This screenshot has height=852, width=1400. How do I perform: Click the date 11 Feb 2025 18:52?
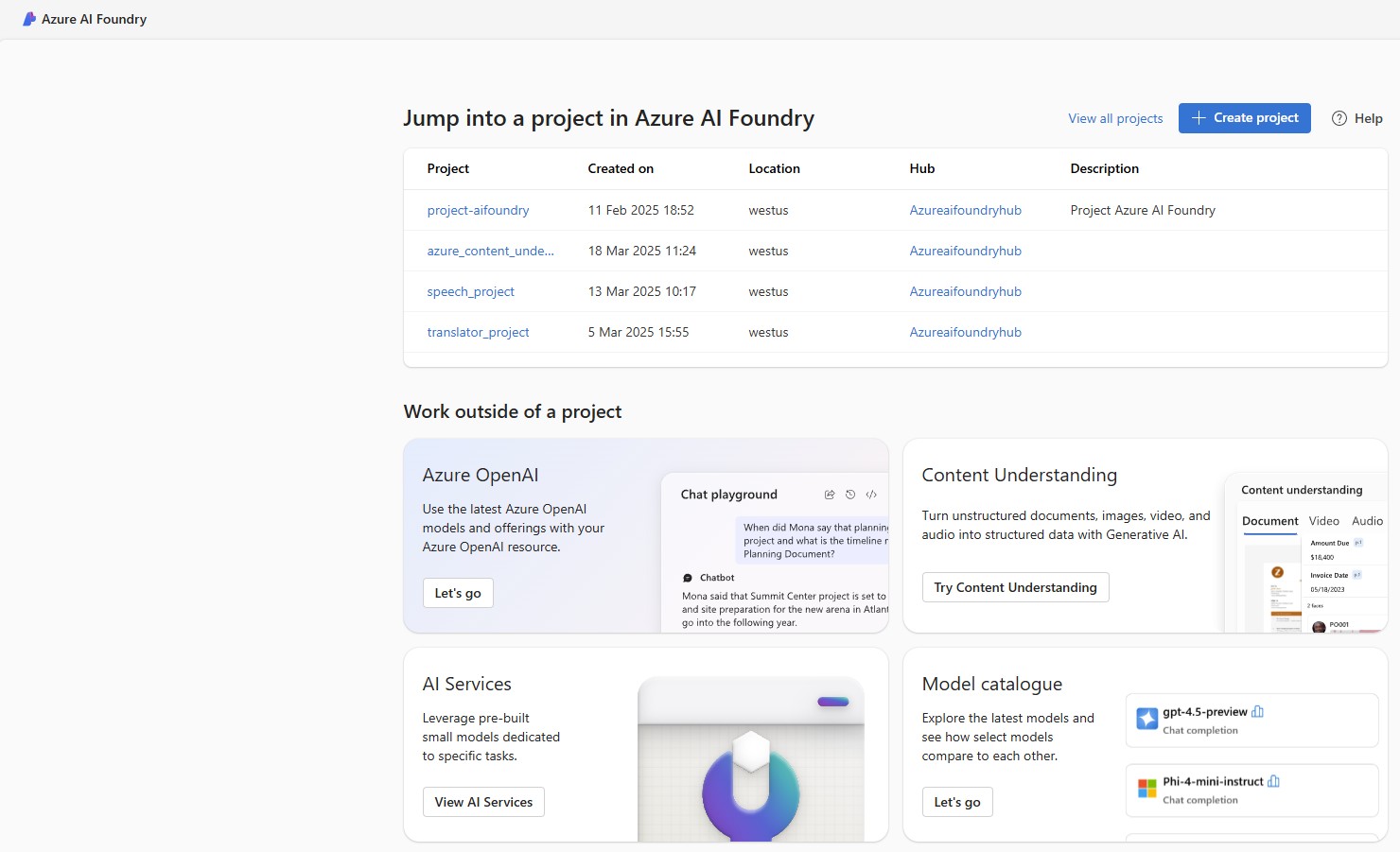(x=641, y=210)
